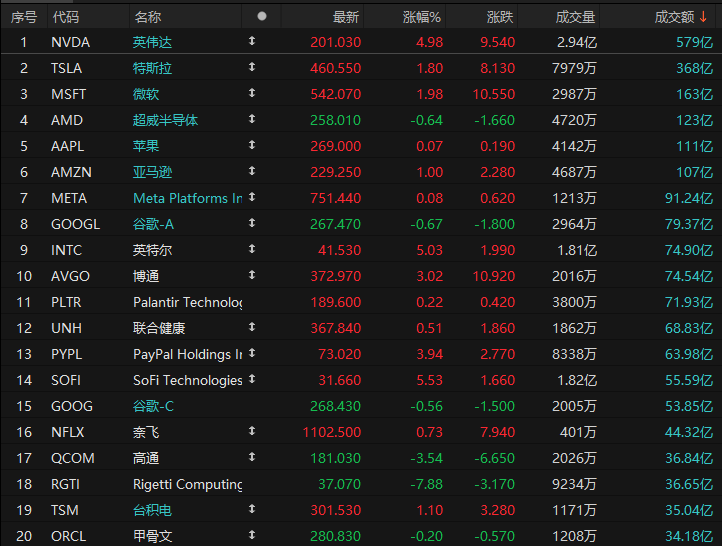
Task: Click the up-down marker icon in QCOM row
Action: tap(252, 457)
